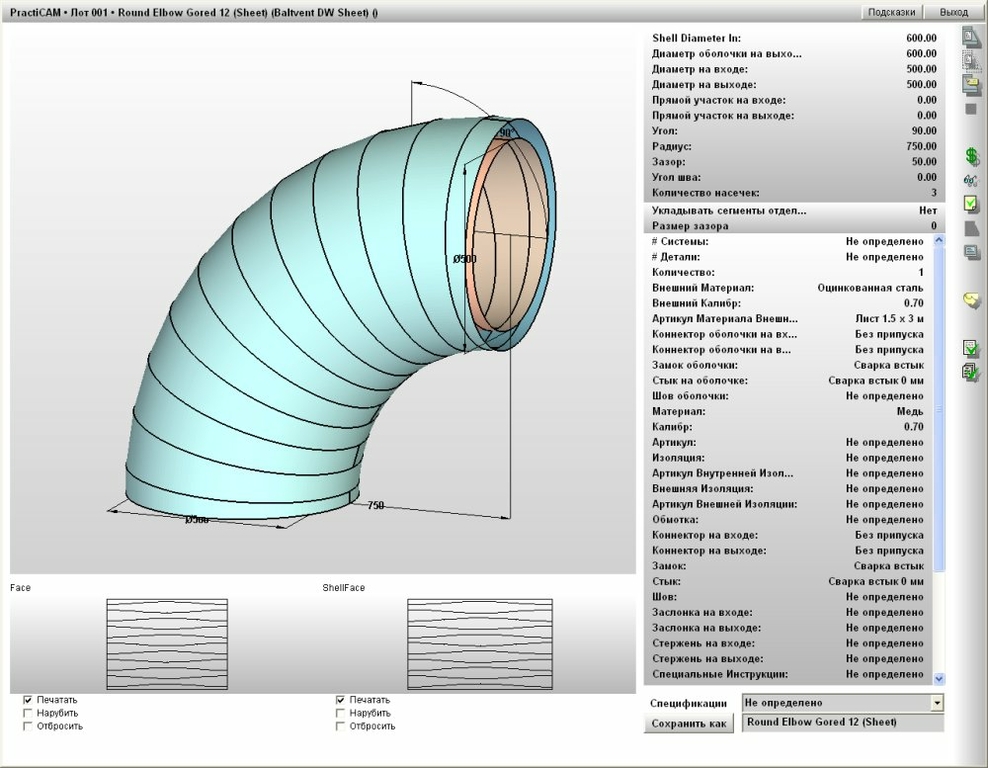Click the yellow label card icon

click(x=971, y=85)
